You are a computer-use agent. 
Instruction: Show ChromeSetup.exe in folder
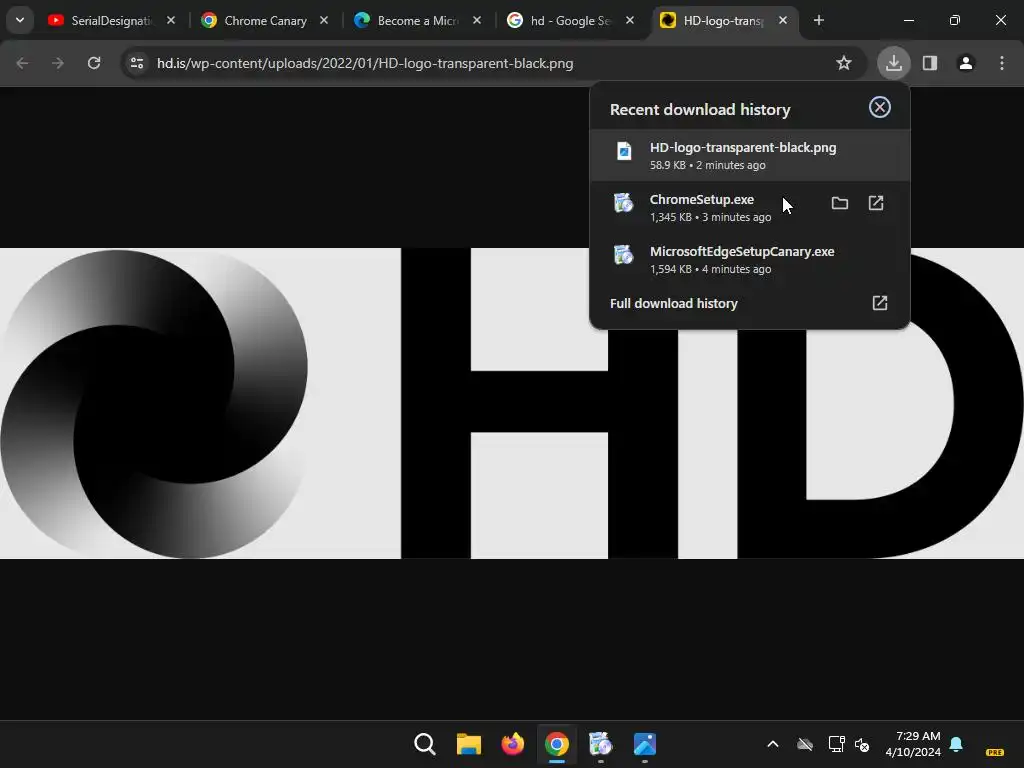coord(840,203)
